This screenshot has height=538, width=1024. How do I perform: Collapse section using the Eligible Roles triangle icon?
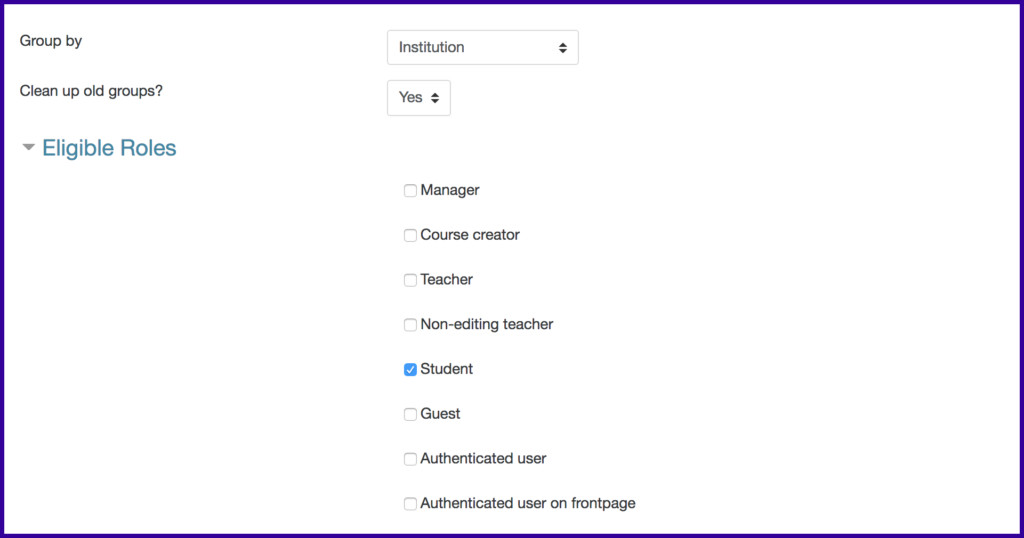coord(28,148)
